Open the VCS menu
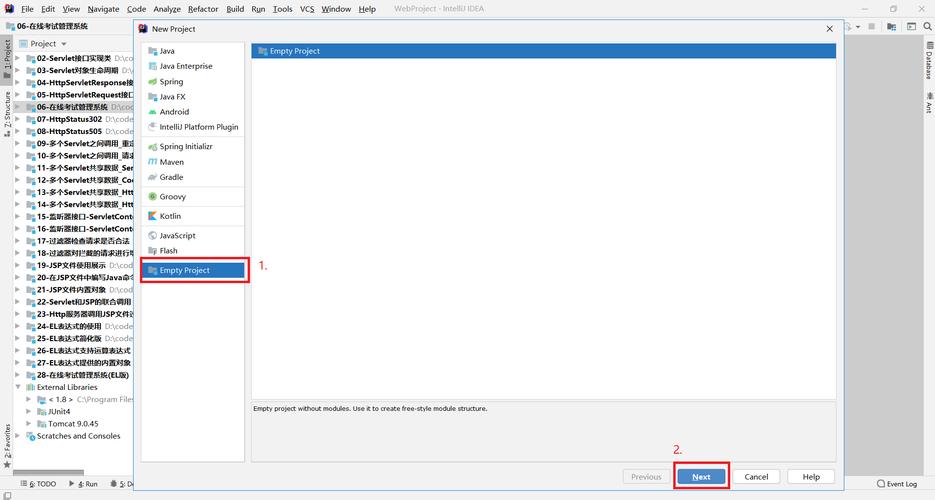This screenshot has height=500, width=935. point(306,9)
